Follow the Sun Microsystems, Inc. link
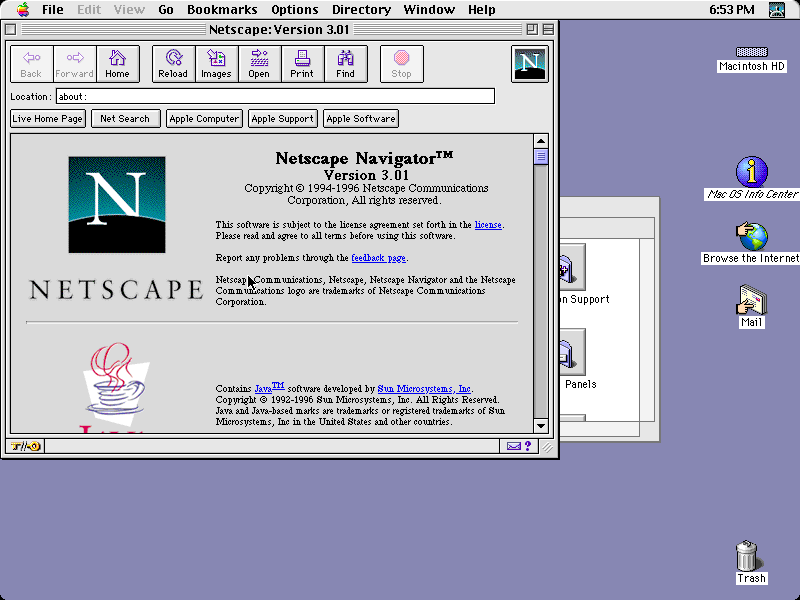The image size is (800, 600). [424, 389]
